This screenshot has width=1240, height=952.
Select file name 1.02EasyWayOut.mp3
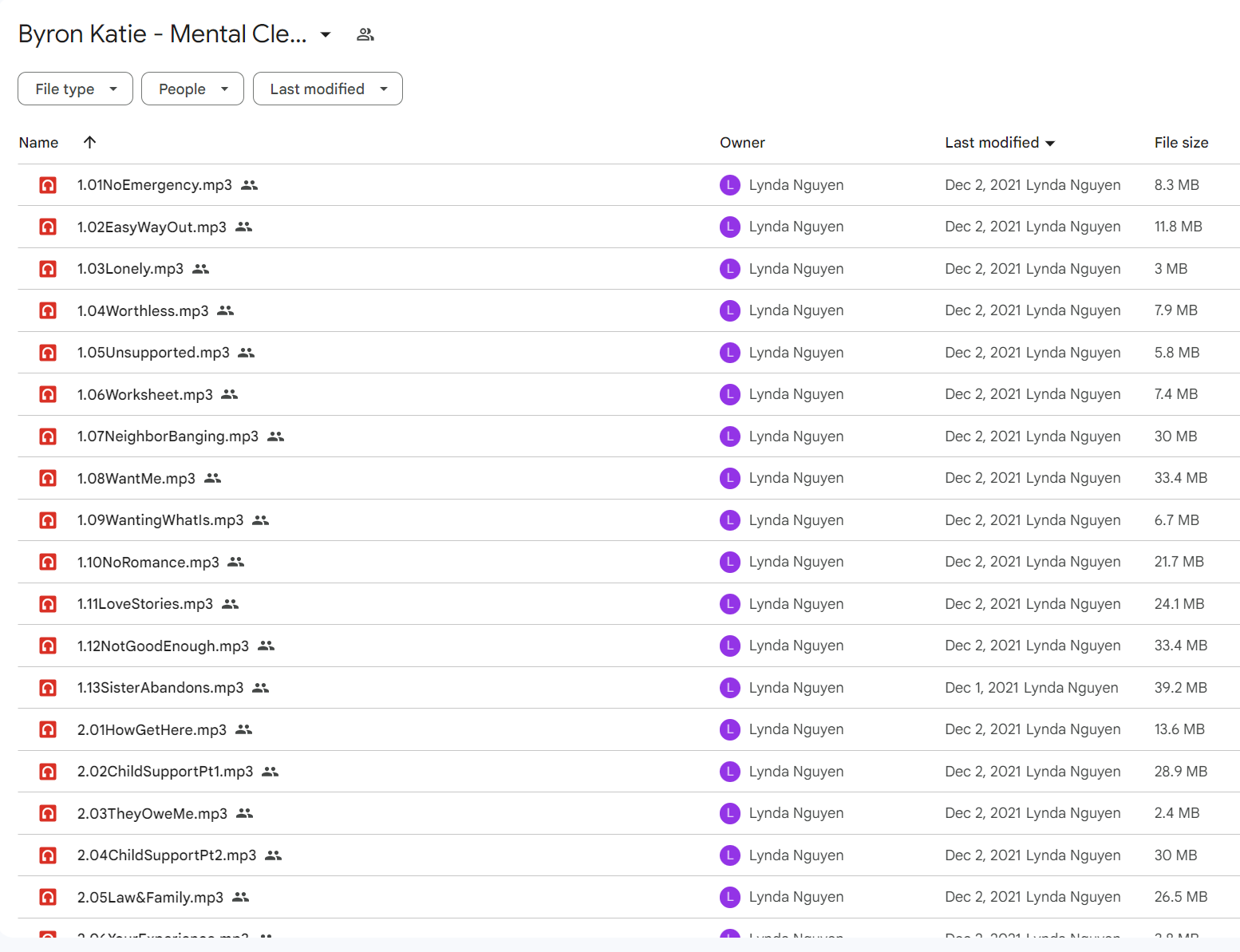(152, 227)
